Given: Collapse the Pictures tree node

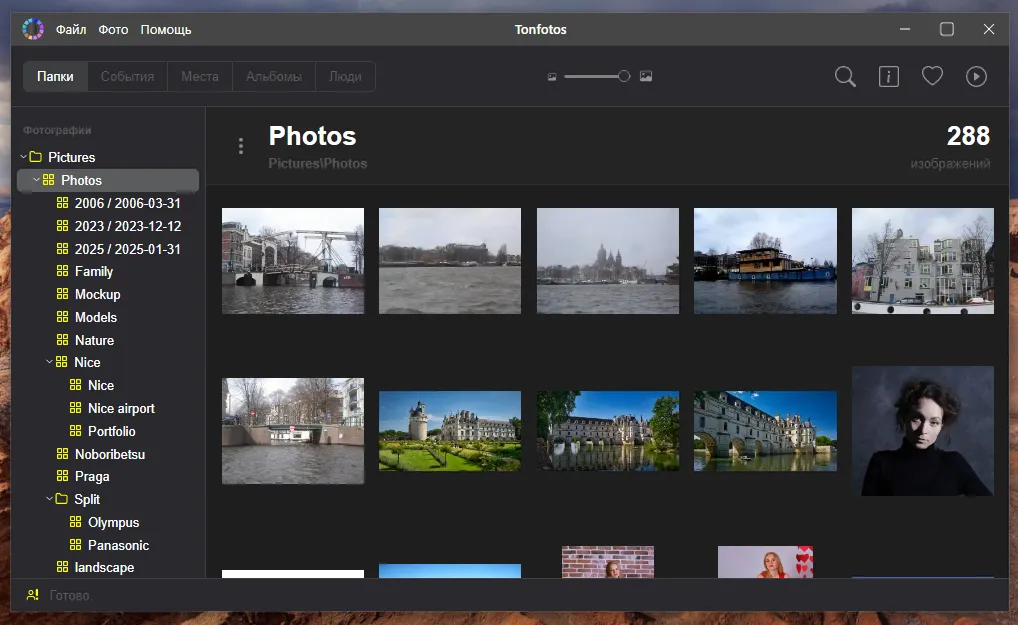Looking at the screenshot, I should coord(22,157).
